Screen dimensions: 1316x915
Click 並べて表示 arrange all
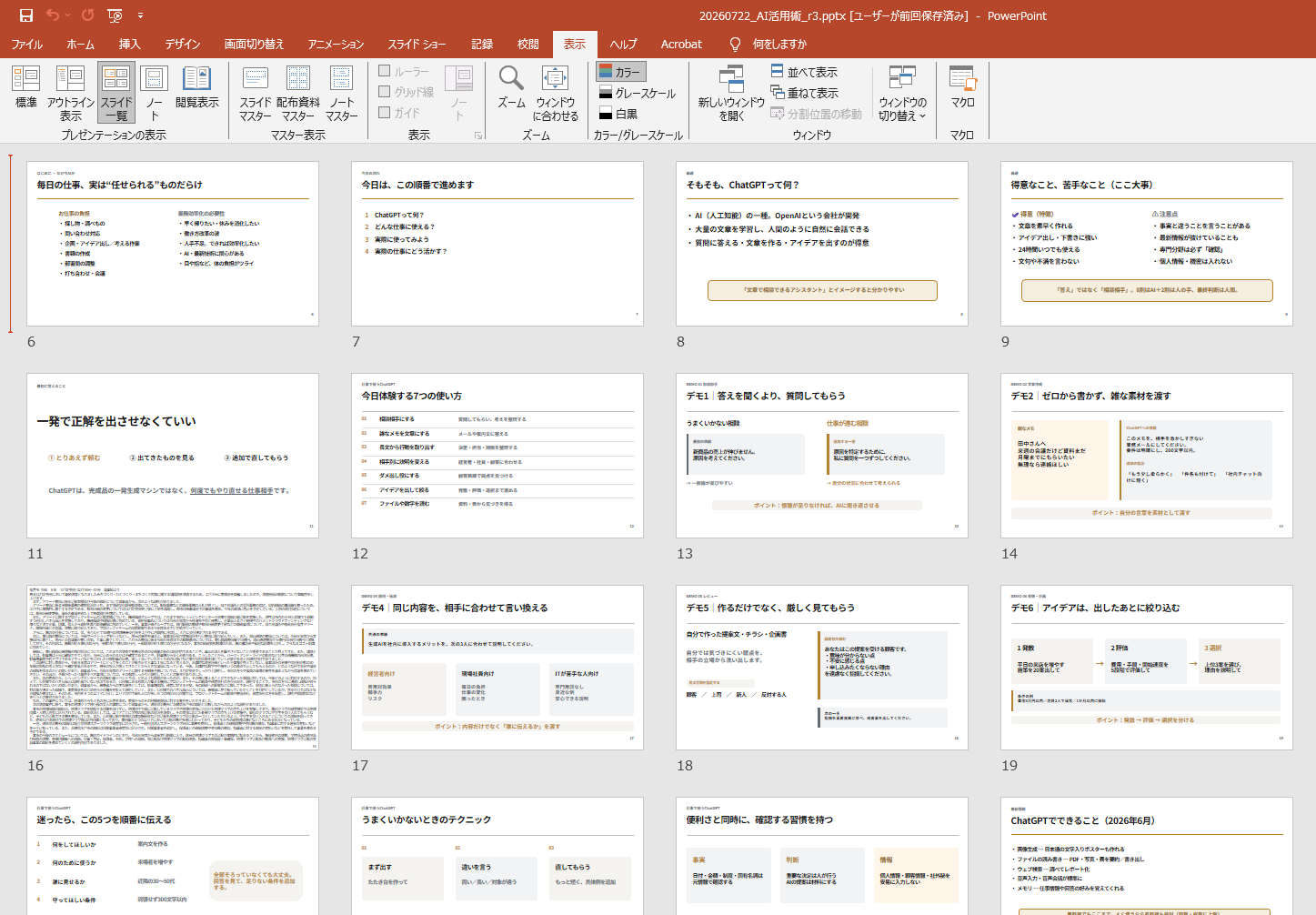pyautogui.click(x=805, y=72)
